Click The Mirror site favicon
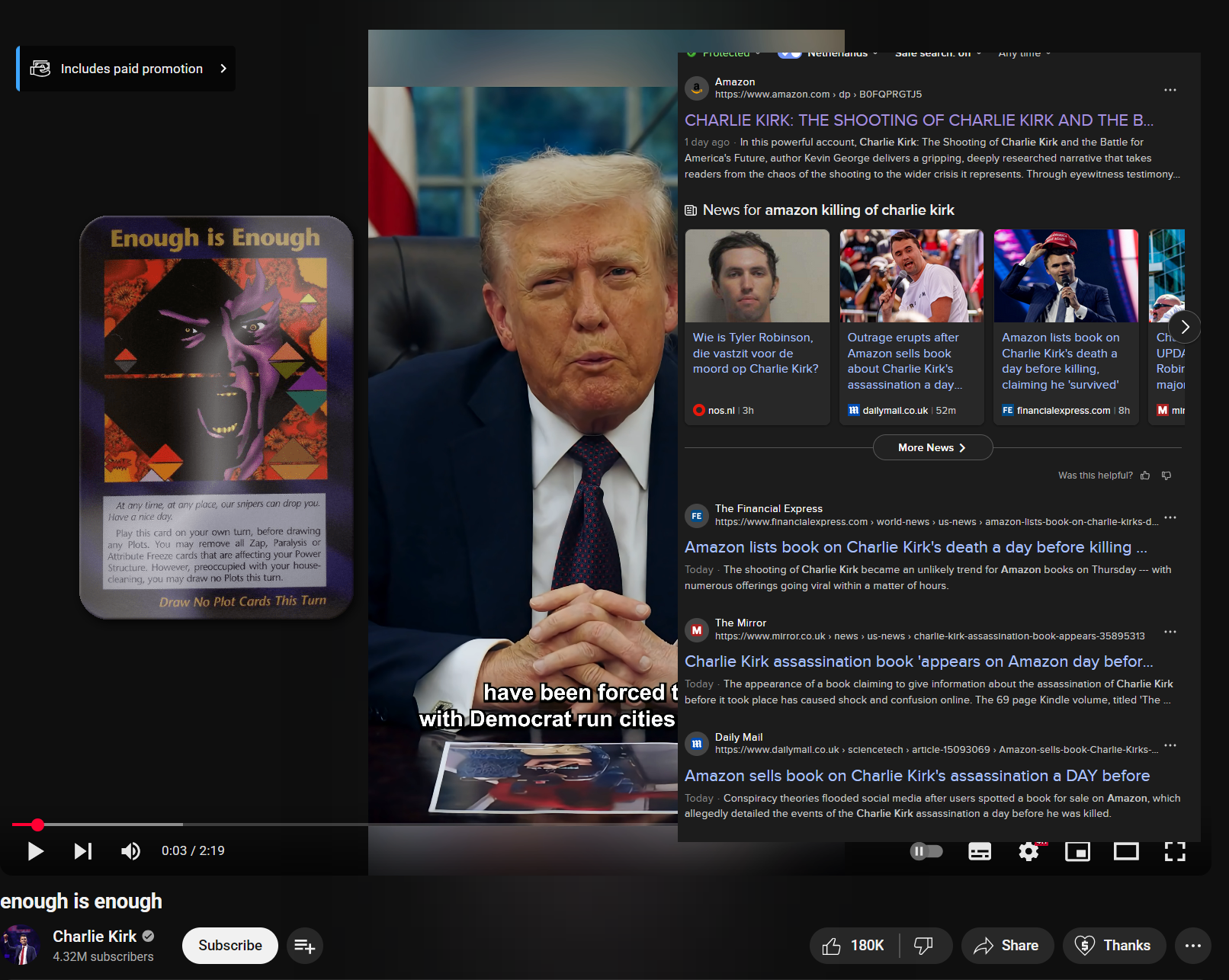 [697, 630]
